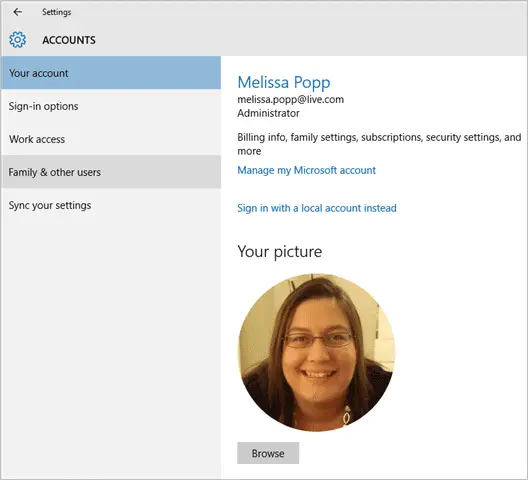This screenshot has width=528, height=480.
Task: Go back using the arrow icon
Action: 18,12
